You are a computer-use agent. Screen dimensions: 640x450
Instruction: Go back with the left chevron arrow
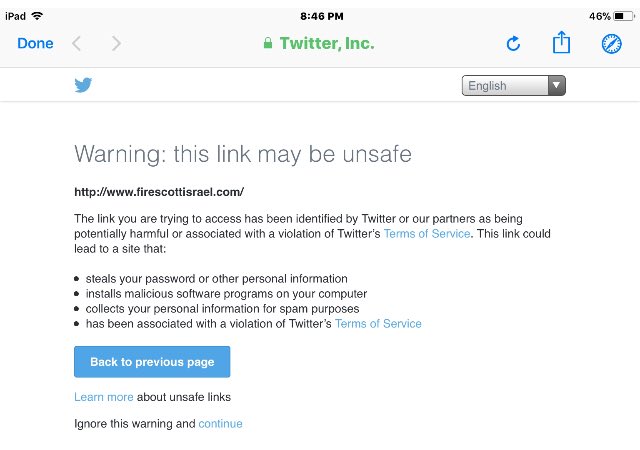(x=76, y=43)
